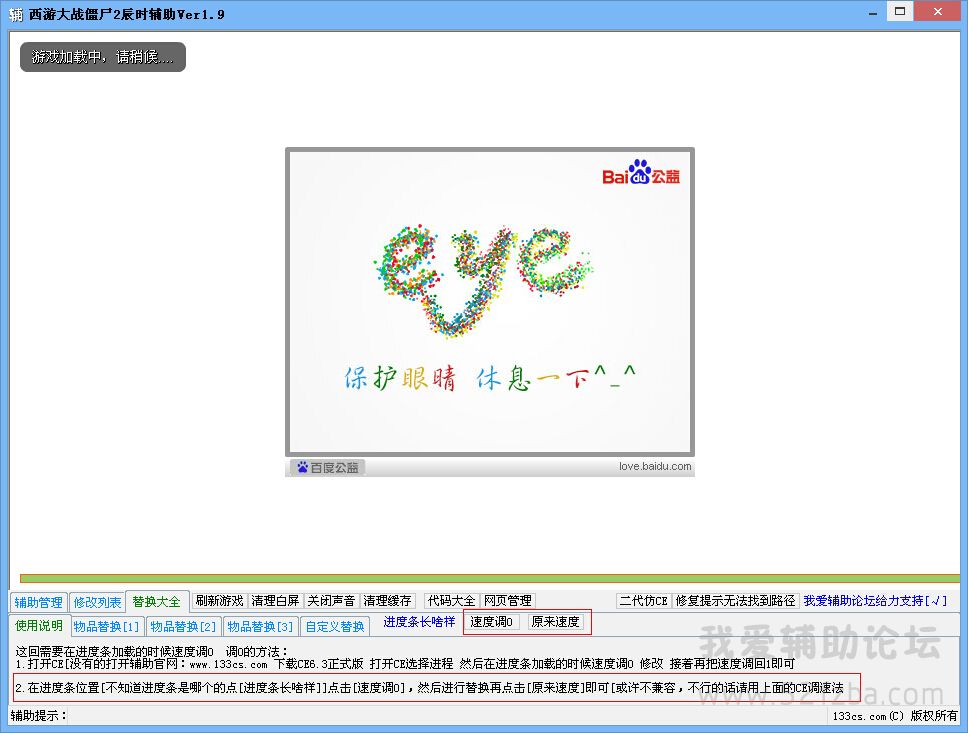Select the 替换大全 tab

pyautogui.click(x=156, y=601)
